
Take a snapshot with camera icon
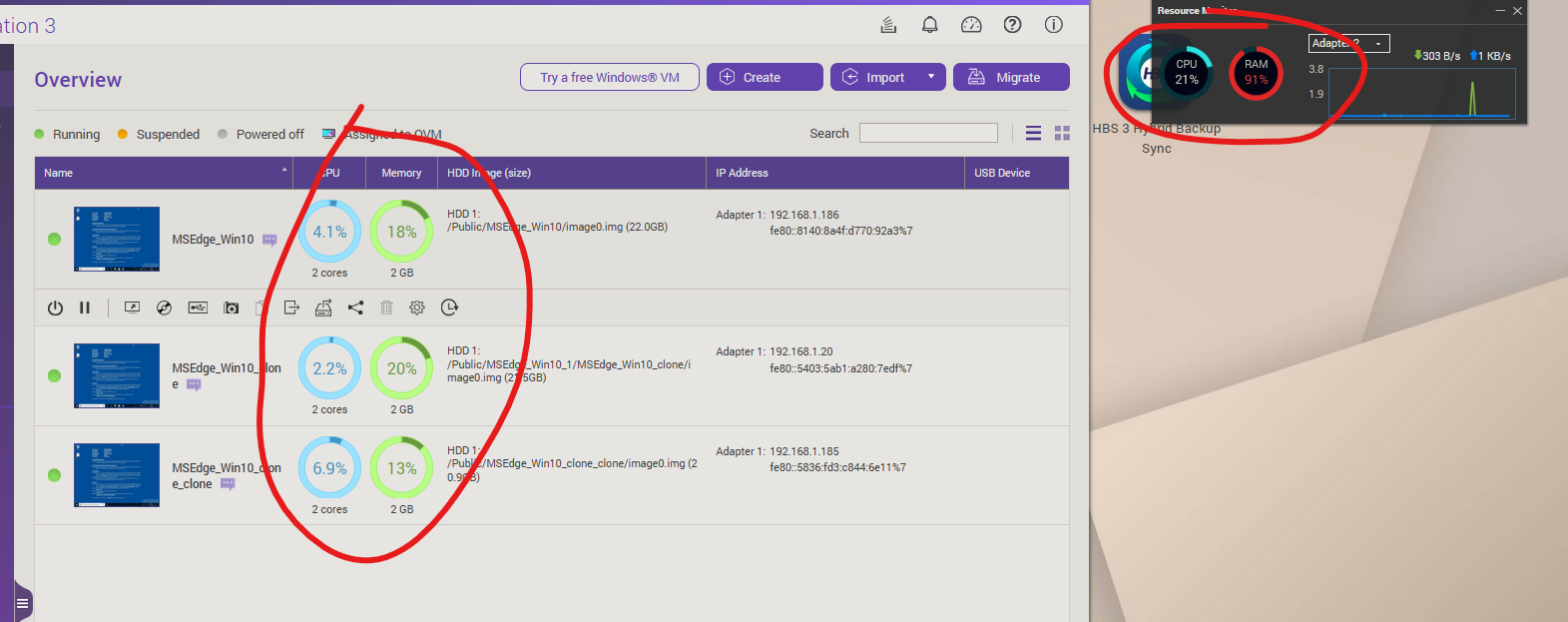[x=232, y=308]
